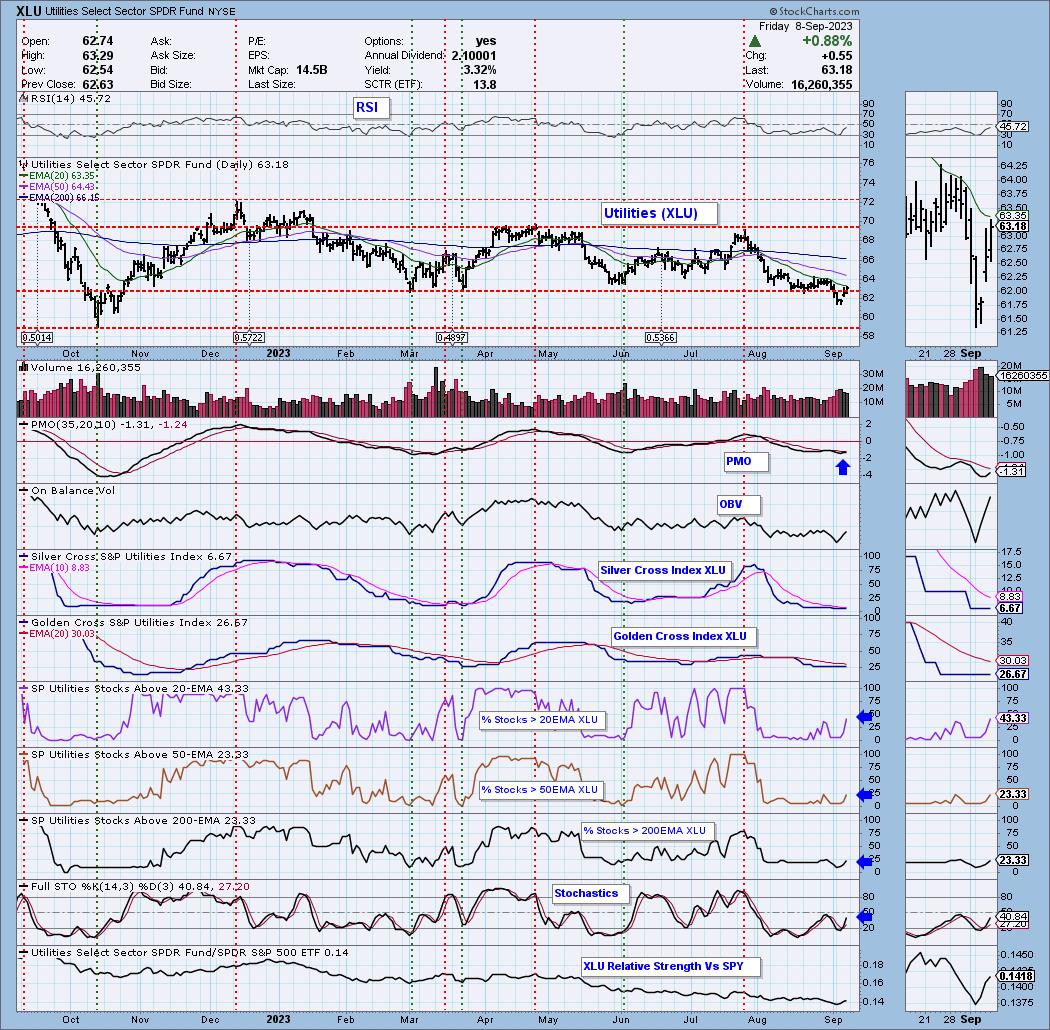This screenshot has height=1030, width=1050.
Task: Click the EMA(20) 30.03 legend entry
Action: [x=62, y=634]
